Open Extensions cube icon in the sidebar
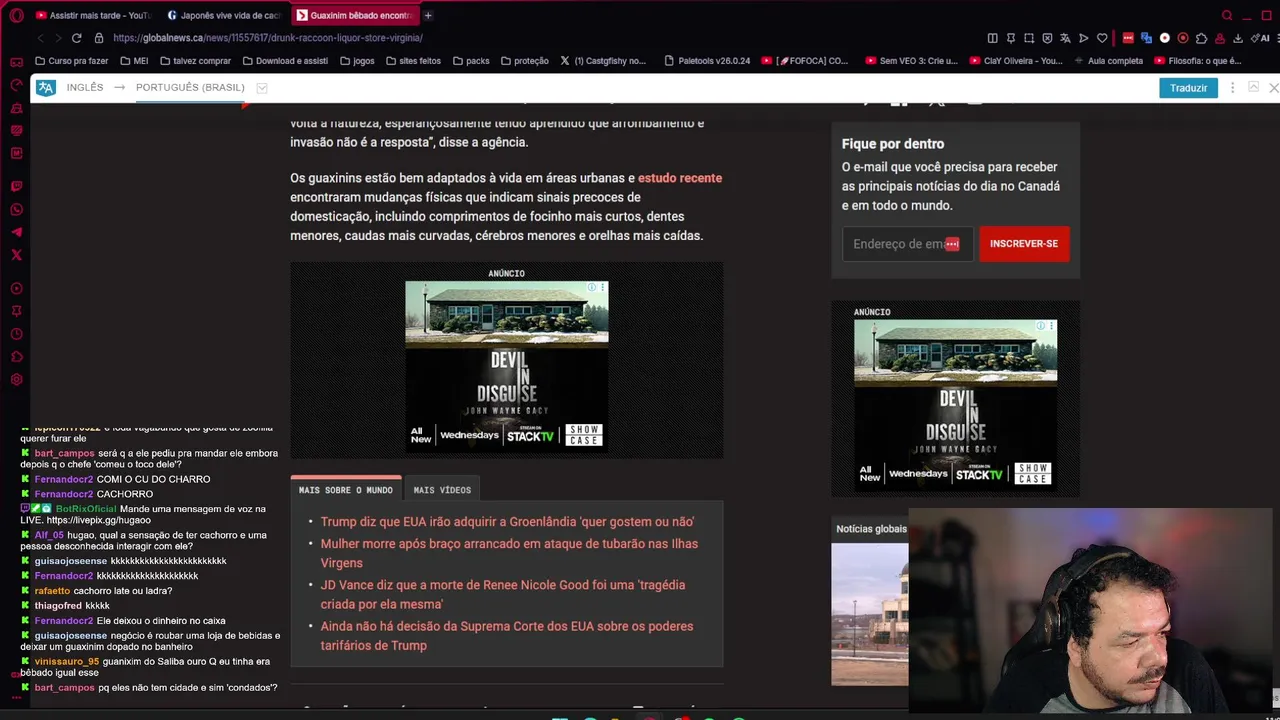 (16, 357)
